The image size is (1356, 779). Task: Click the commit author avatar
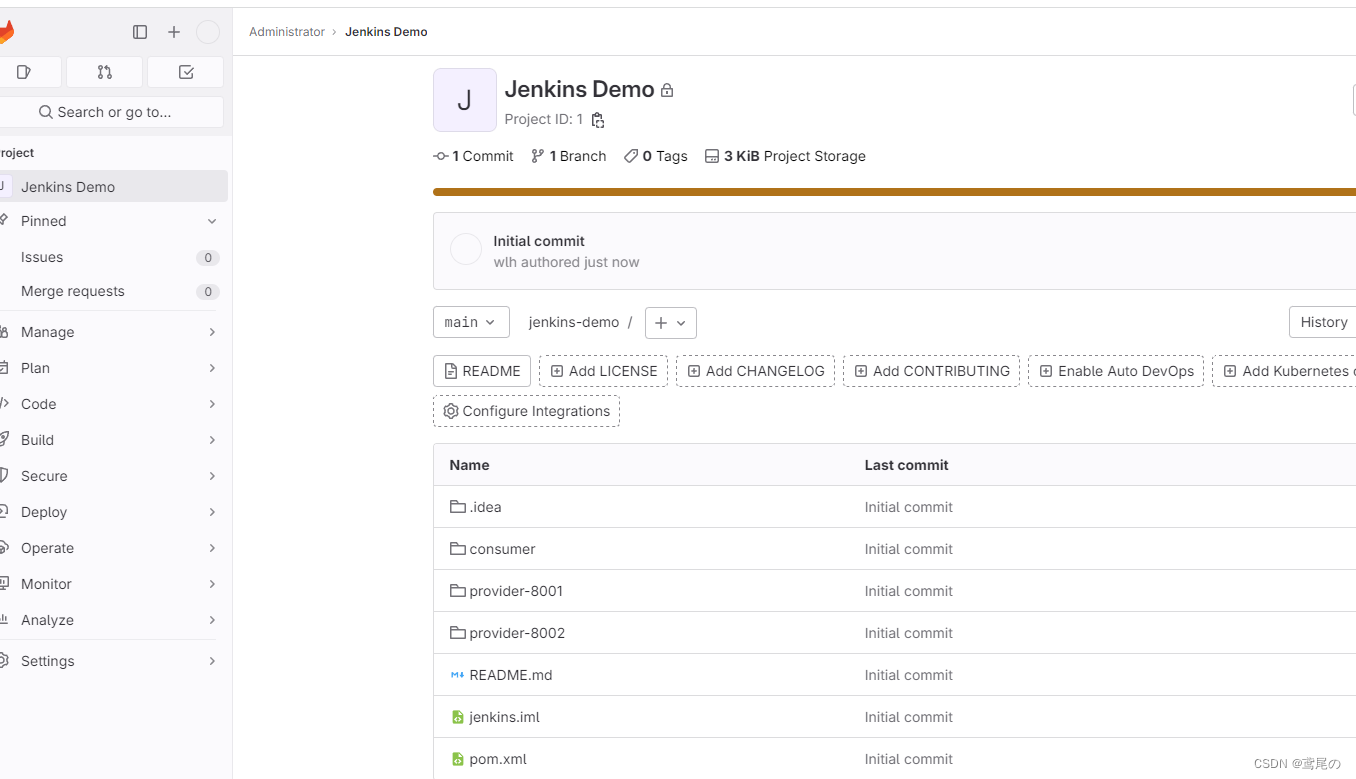point(466,250)
